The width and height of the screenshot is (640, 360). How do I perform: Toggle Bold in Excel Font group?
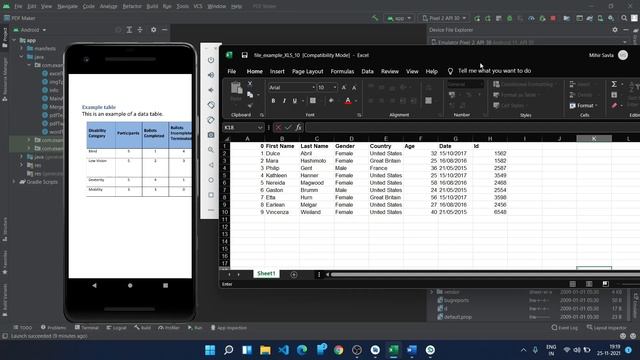(x=273, y=100)
